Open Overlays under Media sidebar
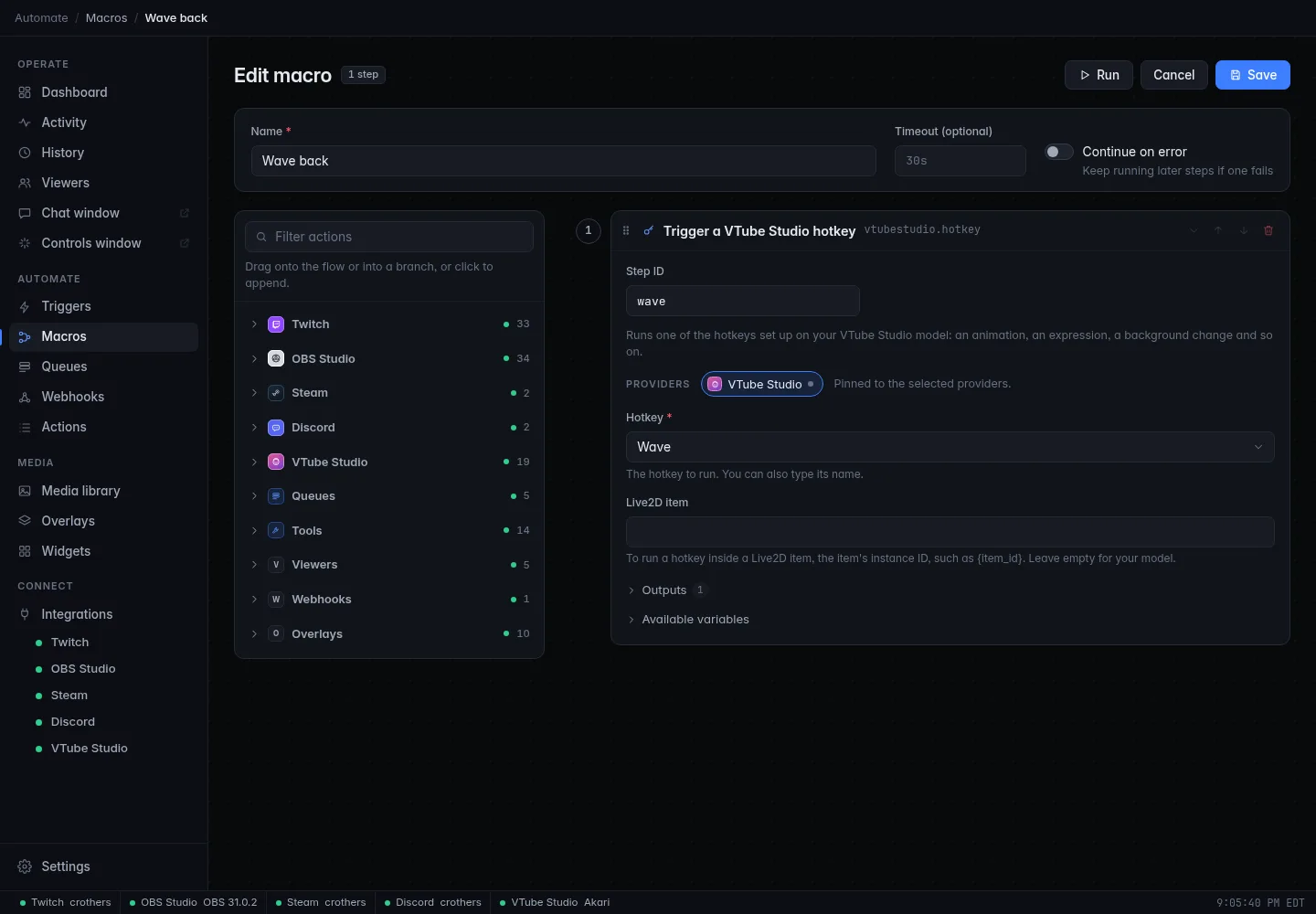The image size is (1316, 914). pos(103,521)
